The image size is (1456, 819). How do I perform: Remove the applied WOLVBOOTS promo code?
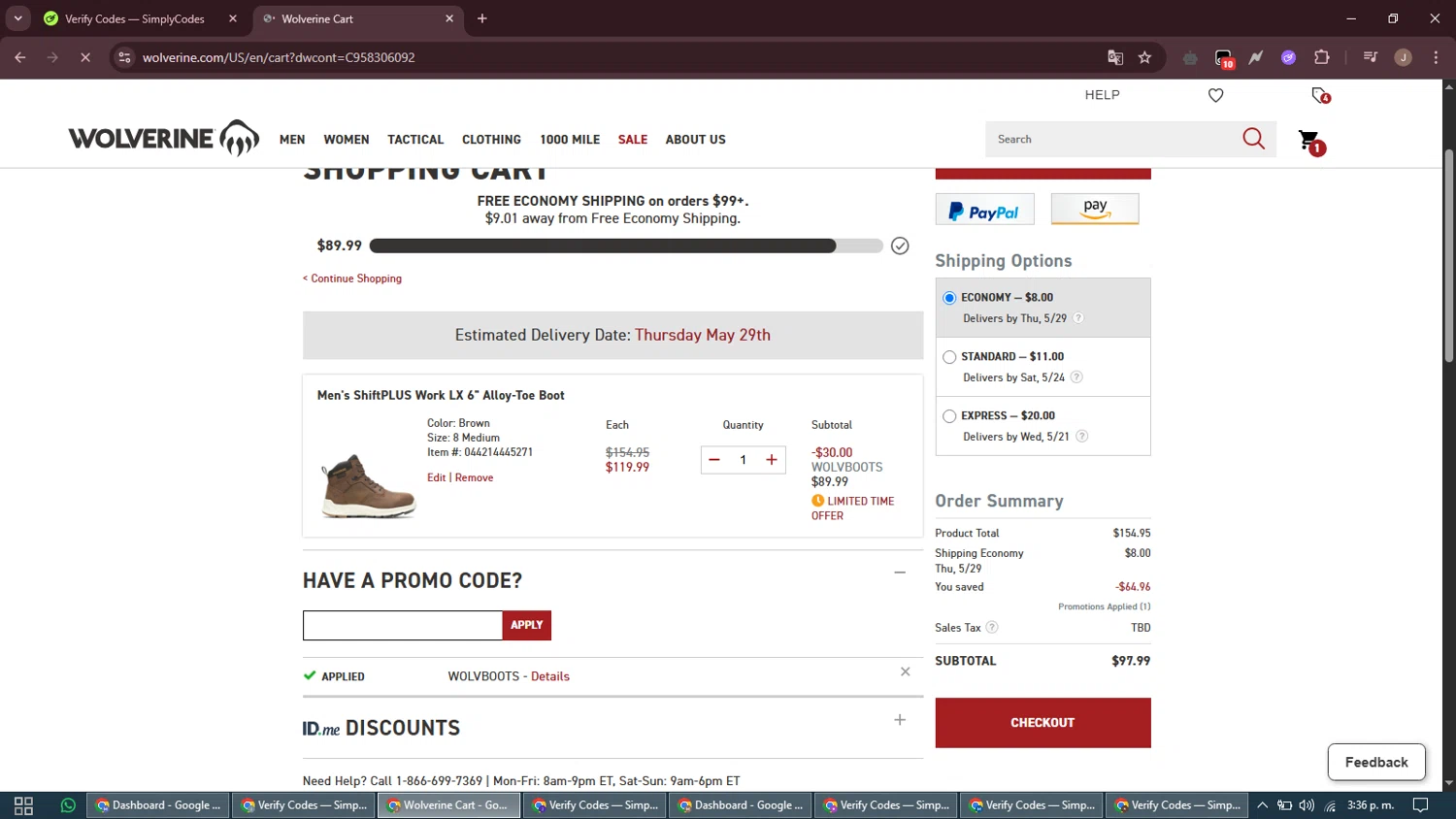pos(905,672)
